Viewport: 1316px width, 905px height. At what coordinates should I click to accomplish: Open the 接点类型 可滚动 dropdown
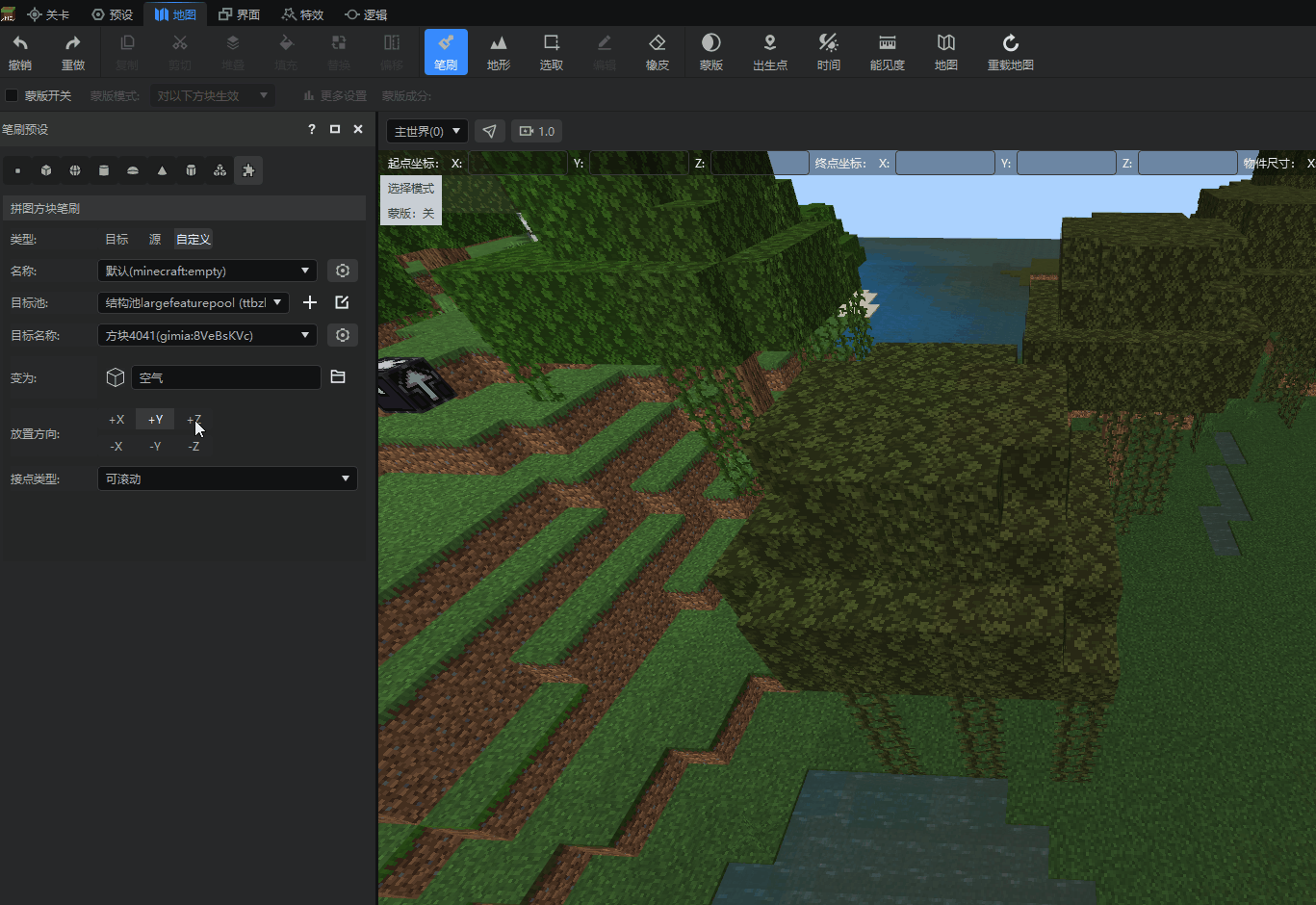coord(227,478)
